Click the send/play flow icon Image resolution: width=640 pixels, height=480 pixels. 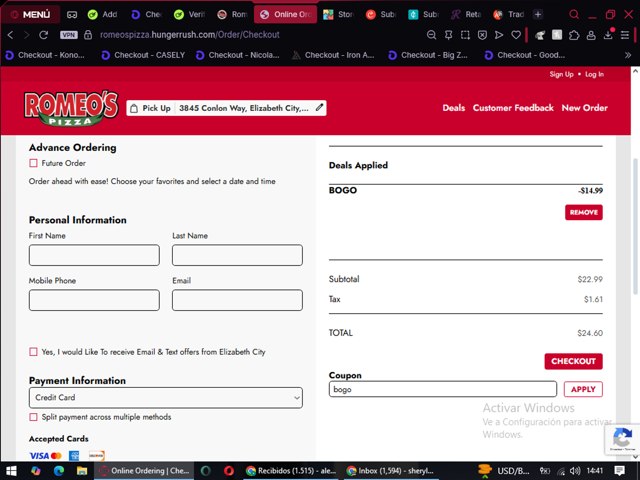(x=499, y=35)
